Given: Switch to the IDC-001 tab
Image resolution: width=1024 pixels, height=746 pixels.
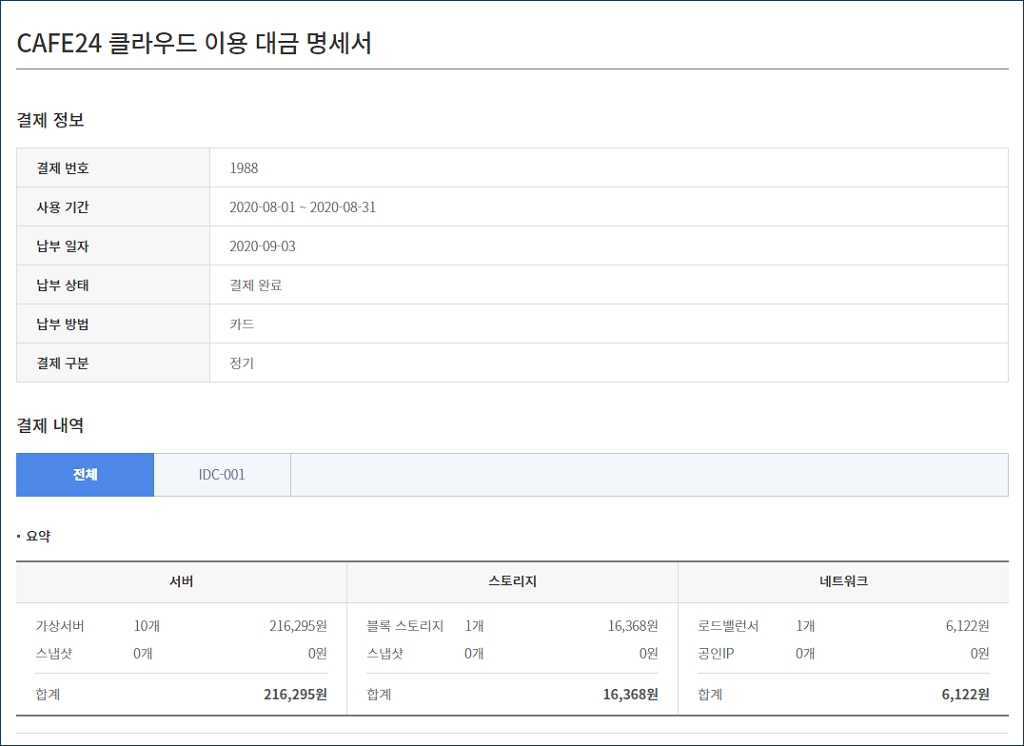Looking at the screenshot, I should pos(222,475).
